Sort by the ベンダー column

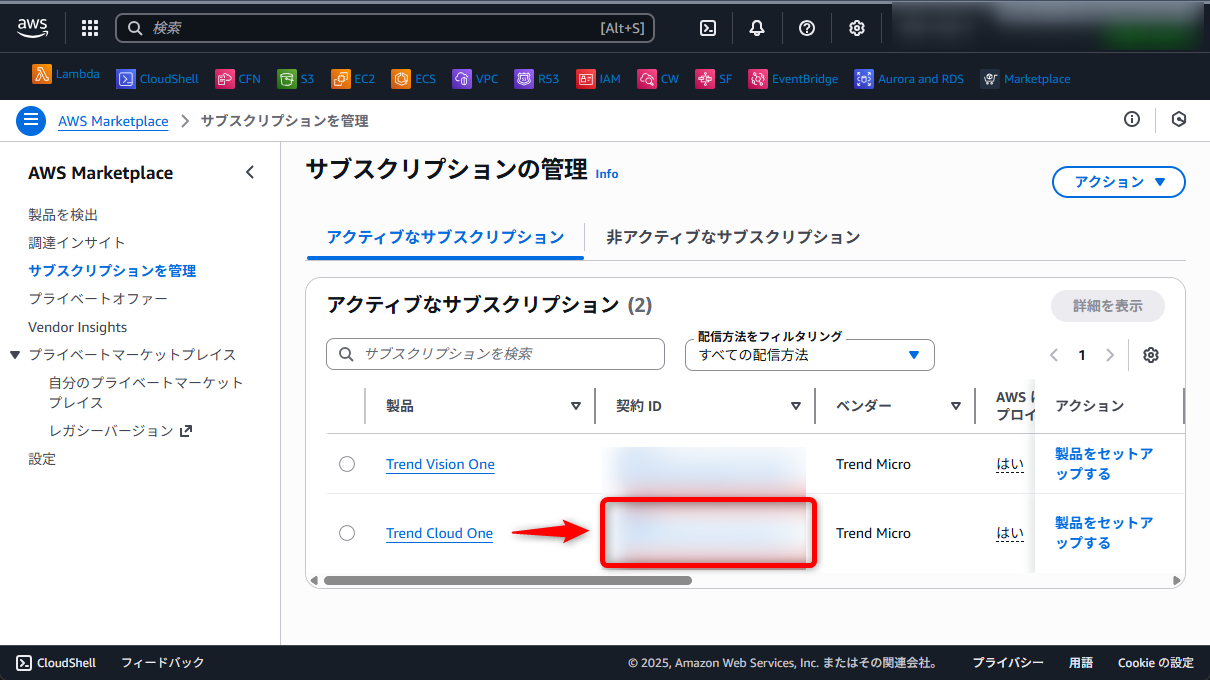955,406
